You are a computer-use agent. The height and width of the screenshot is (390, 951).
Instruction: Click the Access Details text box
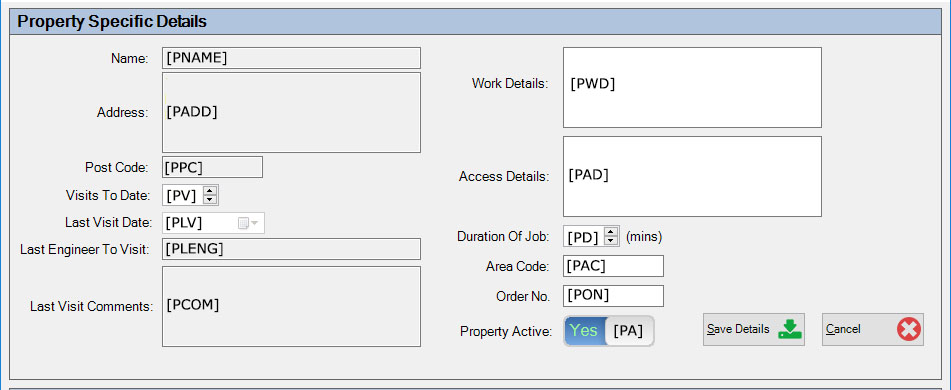692,176
